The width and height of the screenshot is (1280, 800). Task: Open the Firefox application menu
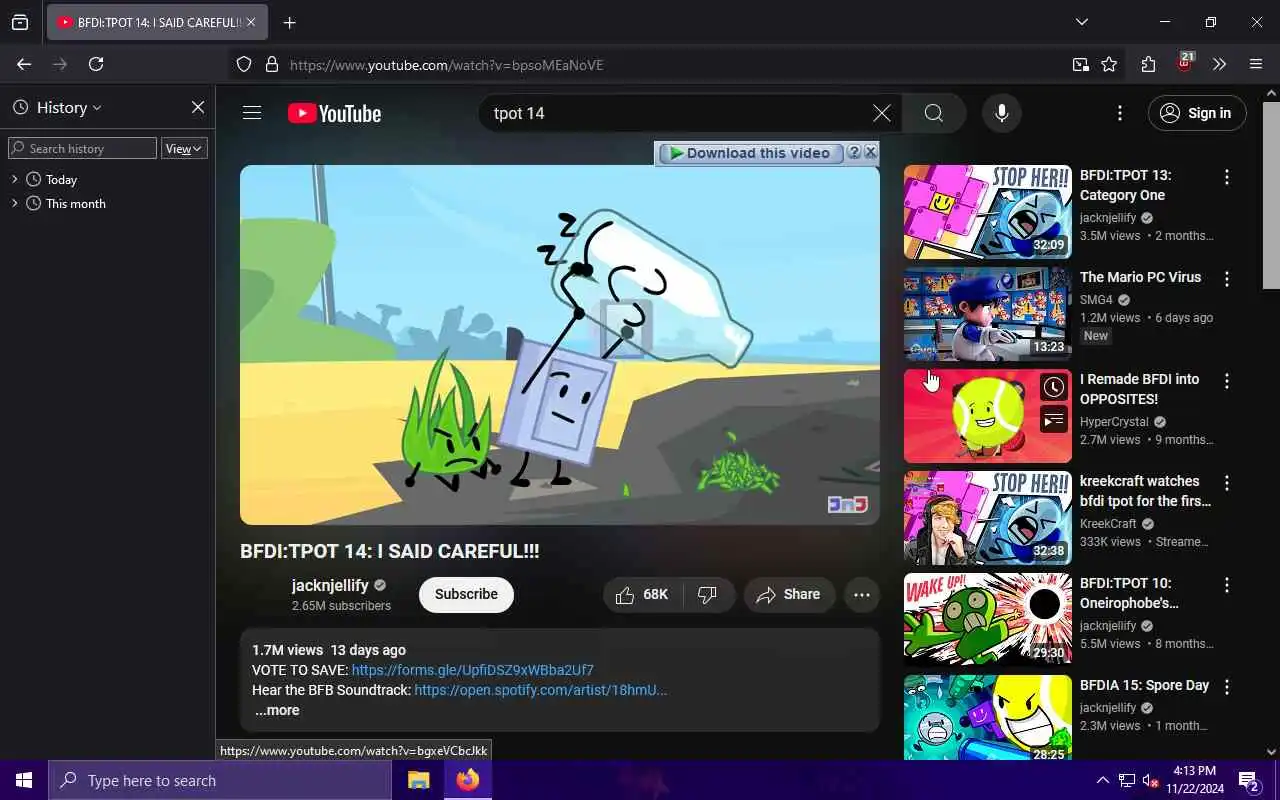coord(1256,65)
